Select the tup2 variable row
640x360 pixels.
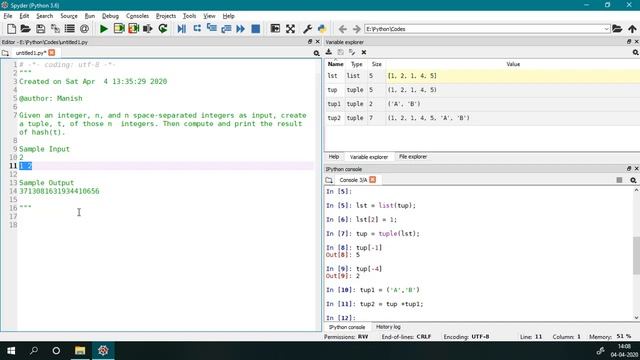tap(482, 118)
